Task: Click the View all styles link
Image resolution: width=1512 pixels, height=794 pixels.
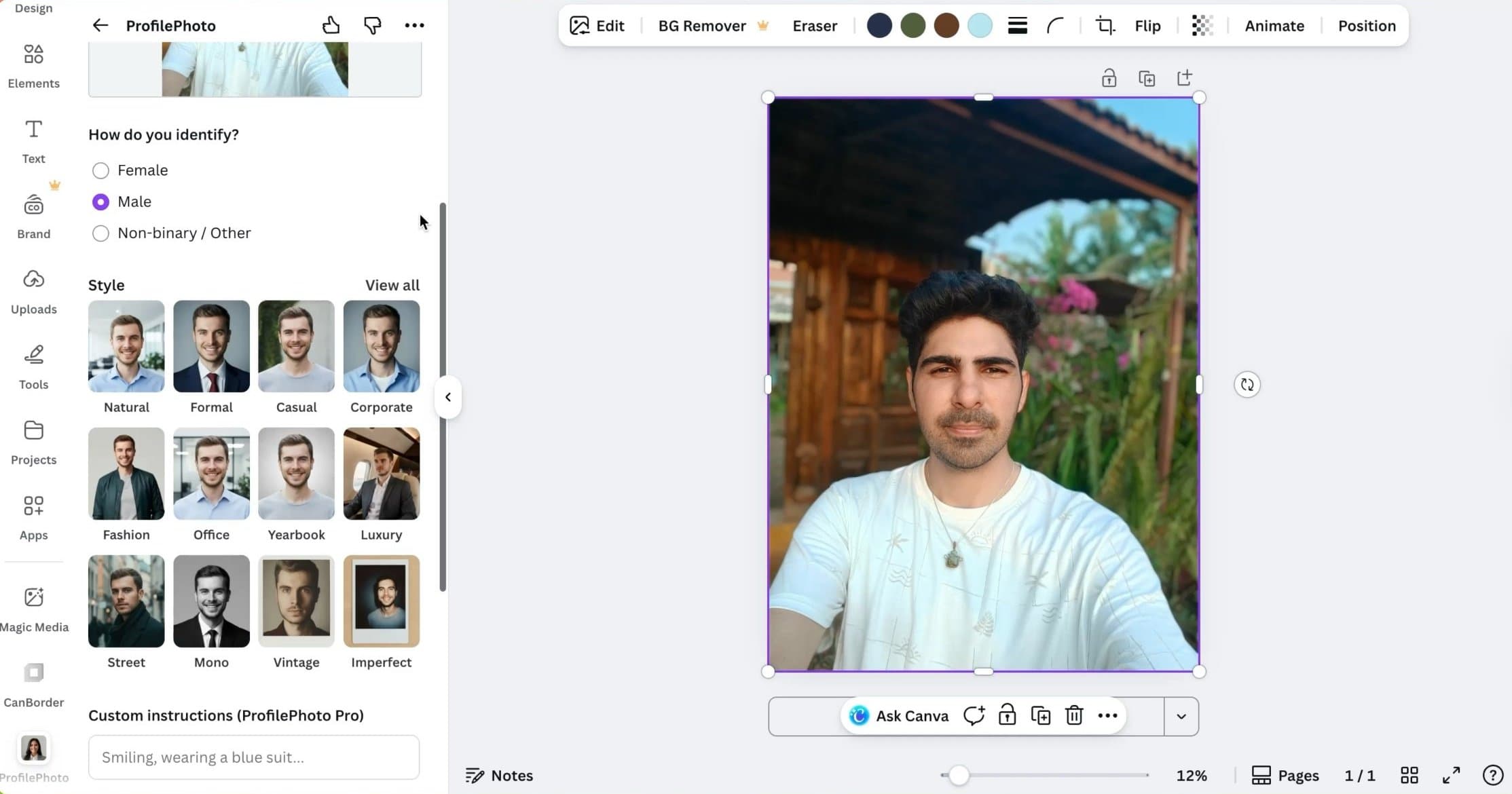Action: point(392,285)
